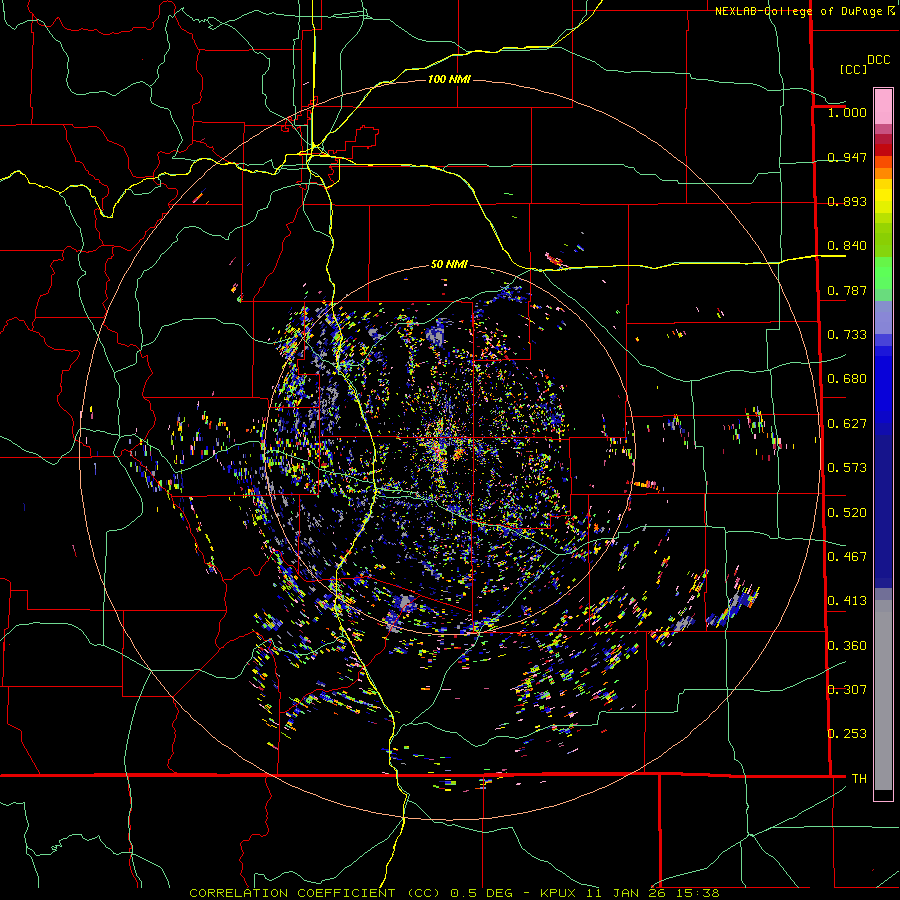Click the 1.000 scale value

pos(847,112)
